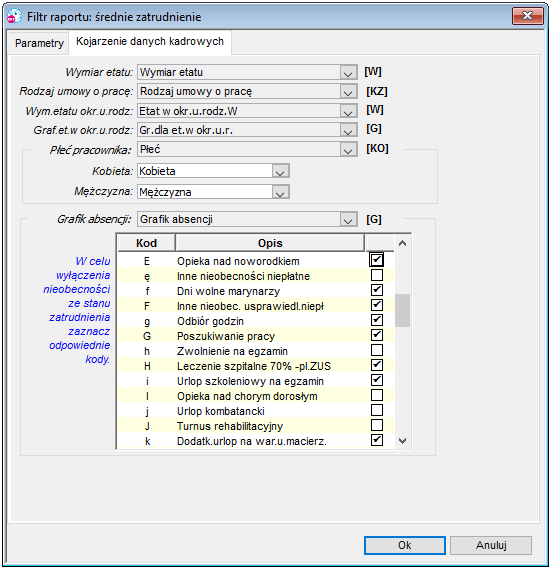Toggle Inne nieobec. usprawiedl.niepł checkbox
The image size is (550, 569).
pyautogui.click(x=377, y=305)
